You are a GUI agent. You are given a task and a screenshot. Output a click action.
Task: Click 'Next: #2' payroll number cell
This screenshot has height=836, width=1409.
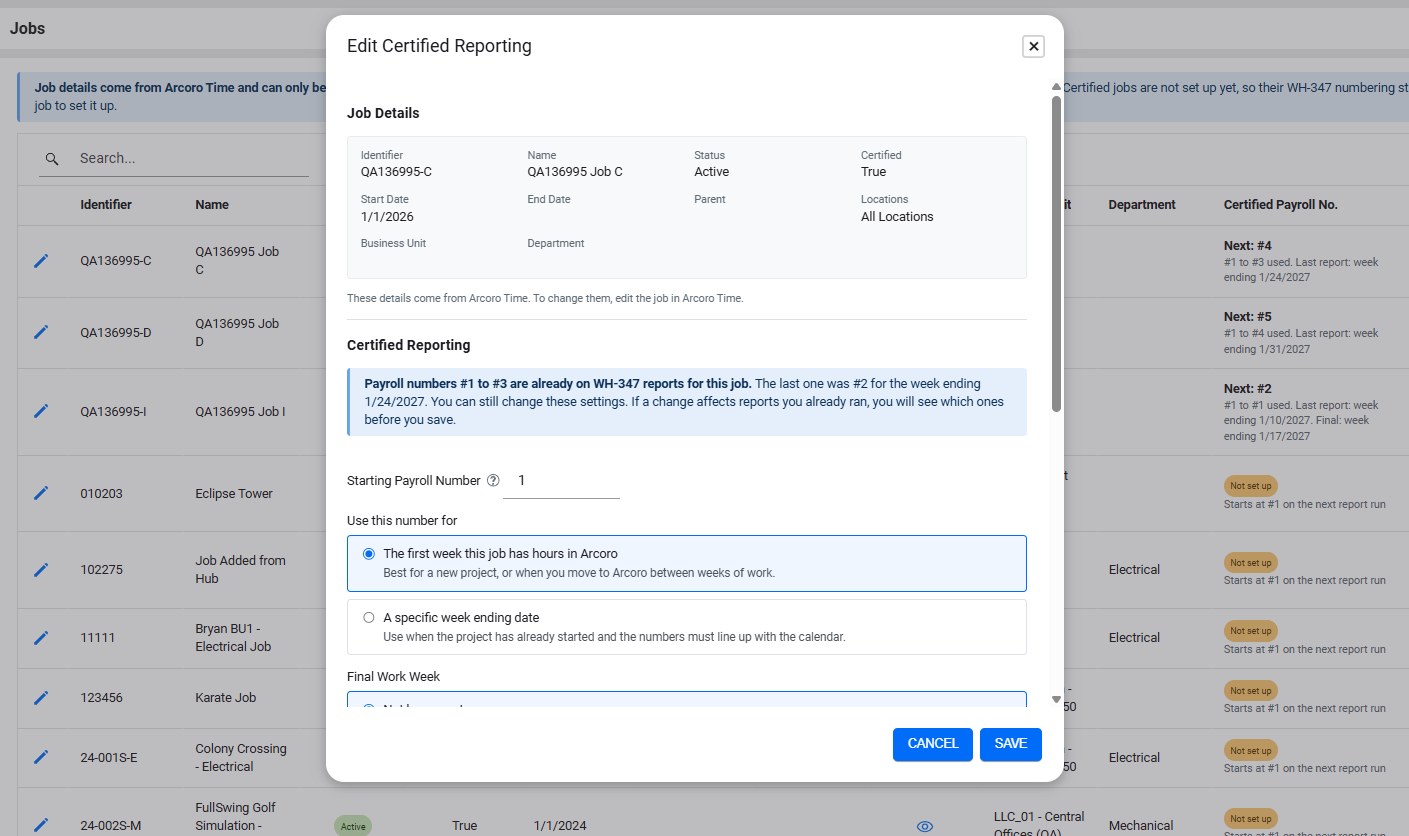[x=1247, y=389]
